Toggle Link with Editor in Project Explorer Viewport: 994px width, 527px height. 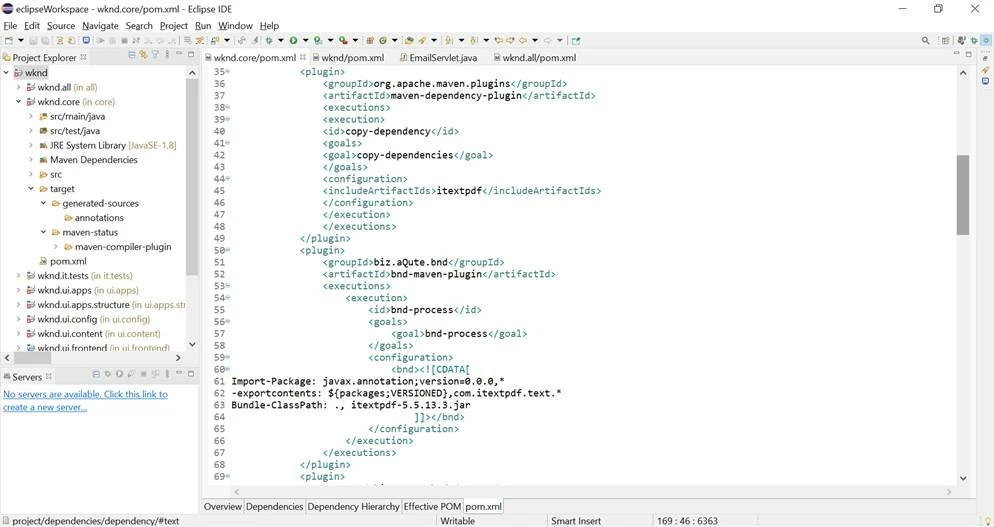143,55
